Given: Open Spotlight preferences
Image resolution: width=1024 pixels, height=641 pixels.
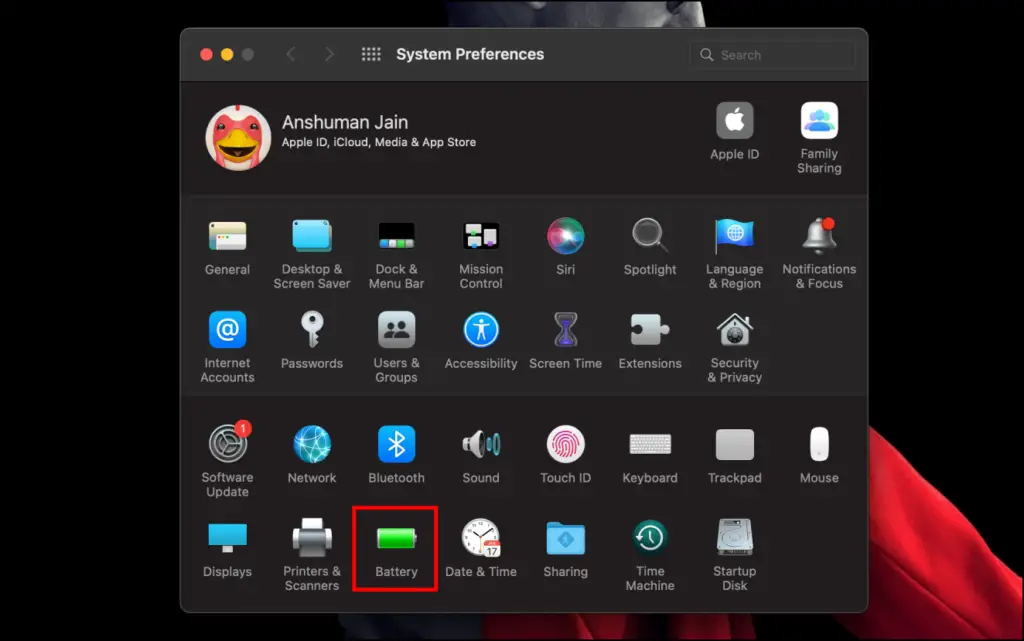Looking at the screenshot, I should [x=650, y=236].
